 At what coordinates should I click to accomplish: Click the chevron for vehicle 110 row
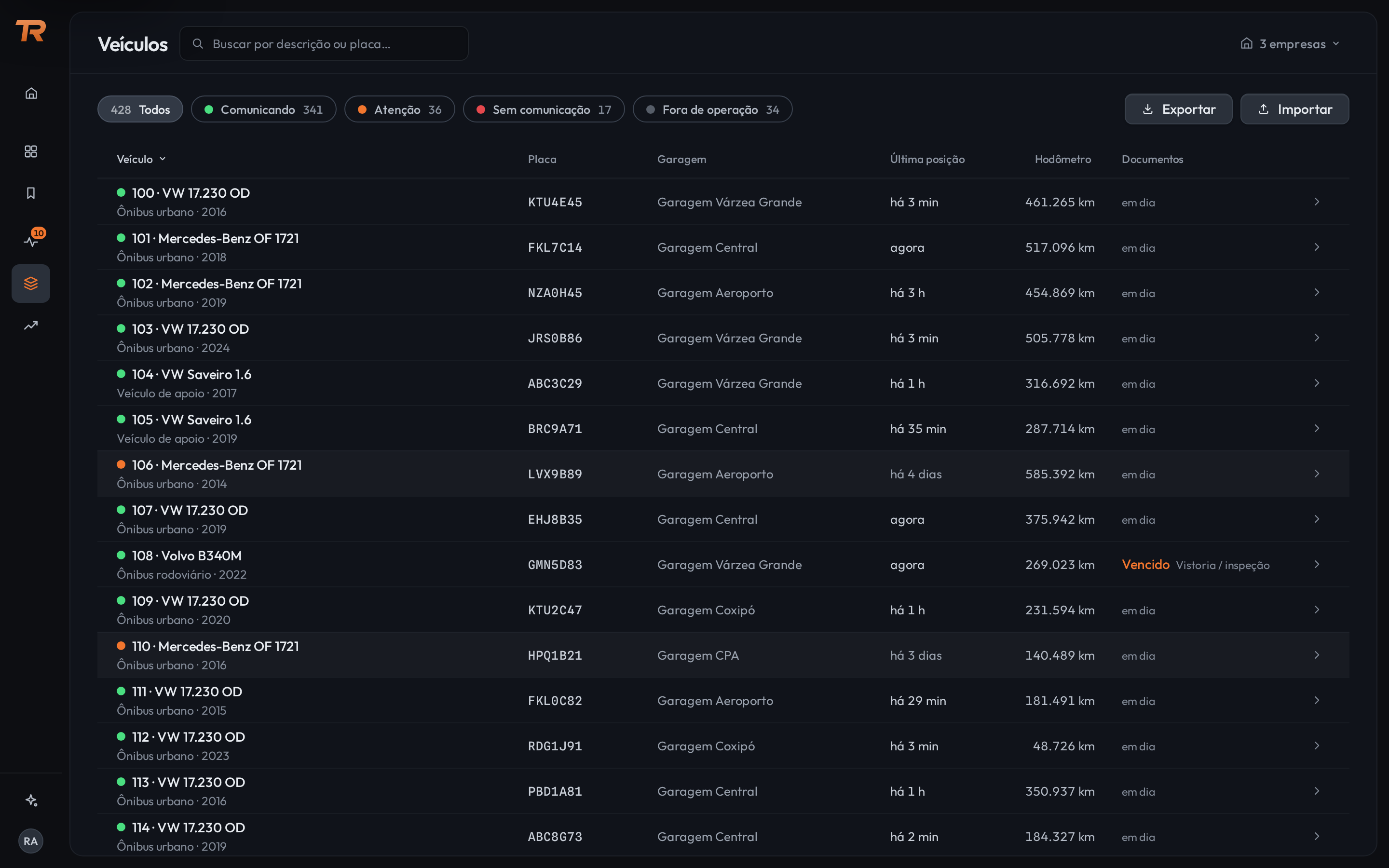[1317, 655]
